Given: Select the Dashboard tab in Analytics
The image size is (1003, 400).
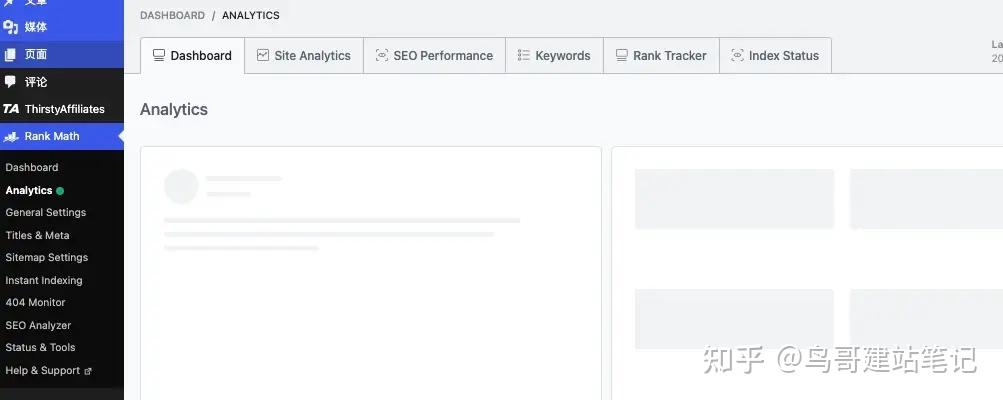Looking at the screenshot, I should click(x=192, y=56).
